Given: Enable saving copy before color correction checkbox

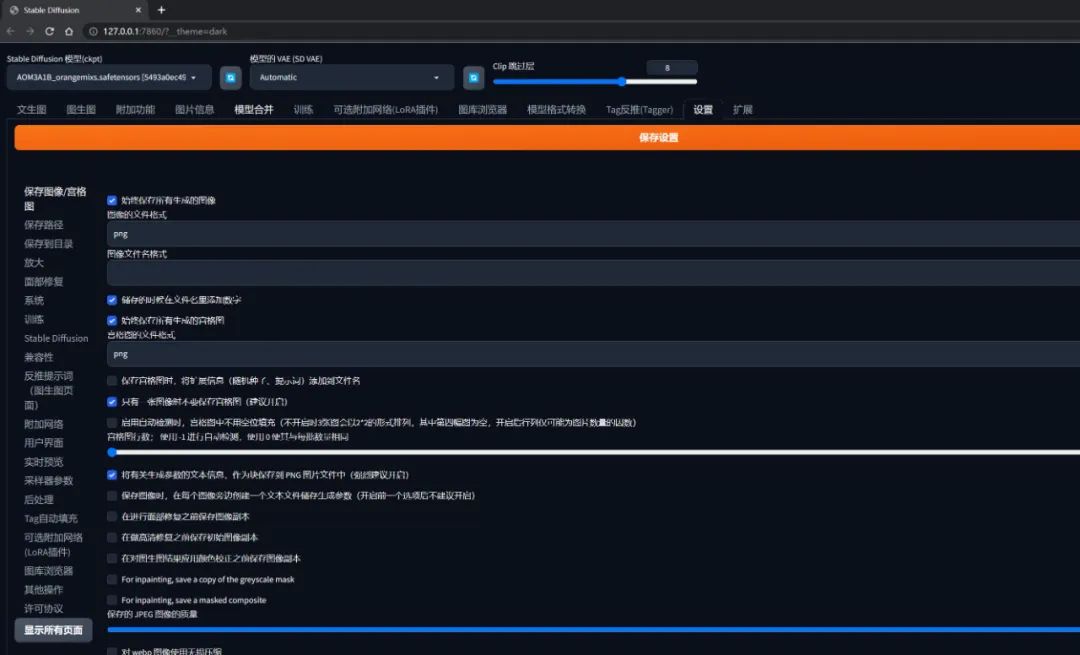Looking at the screenshot, I should pos(112,559).
